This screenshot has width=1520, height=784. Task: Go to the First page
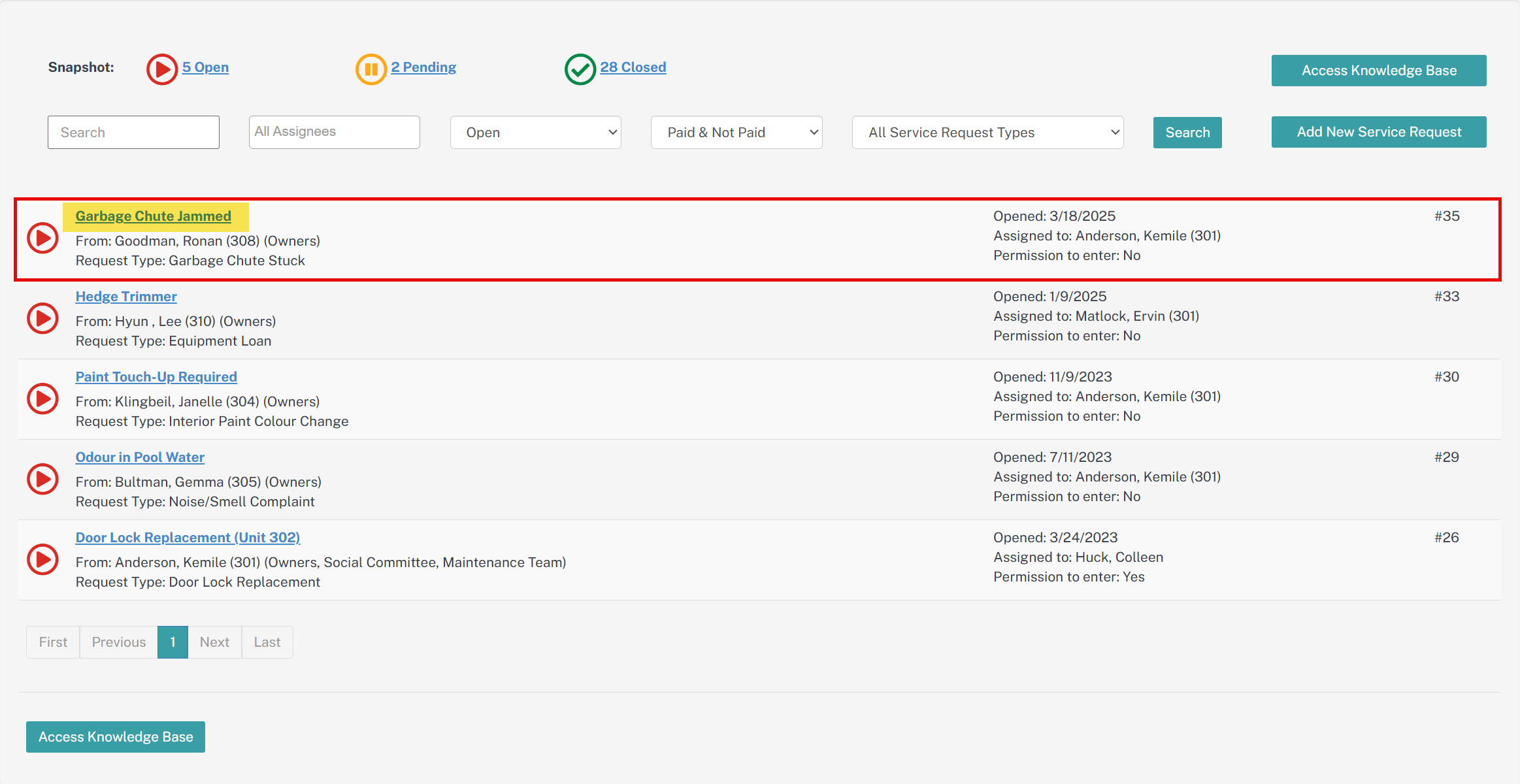coord(53,642)
